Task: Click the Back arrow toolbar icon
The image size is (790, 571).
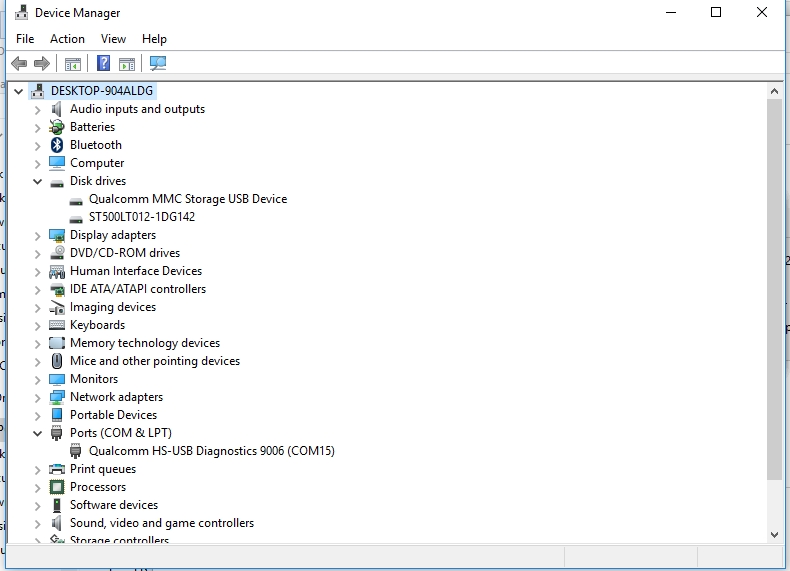Action: pos(19,64)
